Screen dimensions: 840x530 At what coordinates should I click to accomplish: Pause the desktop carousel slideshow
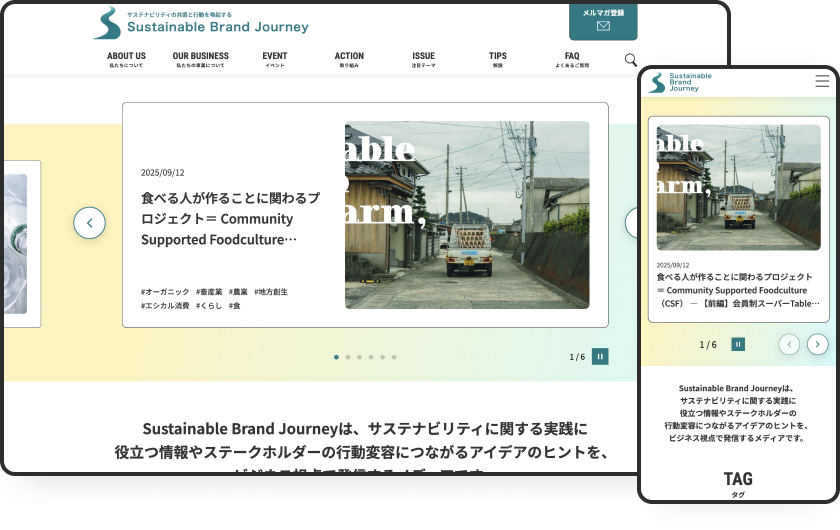[x=600, y=356]
